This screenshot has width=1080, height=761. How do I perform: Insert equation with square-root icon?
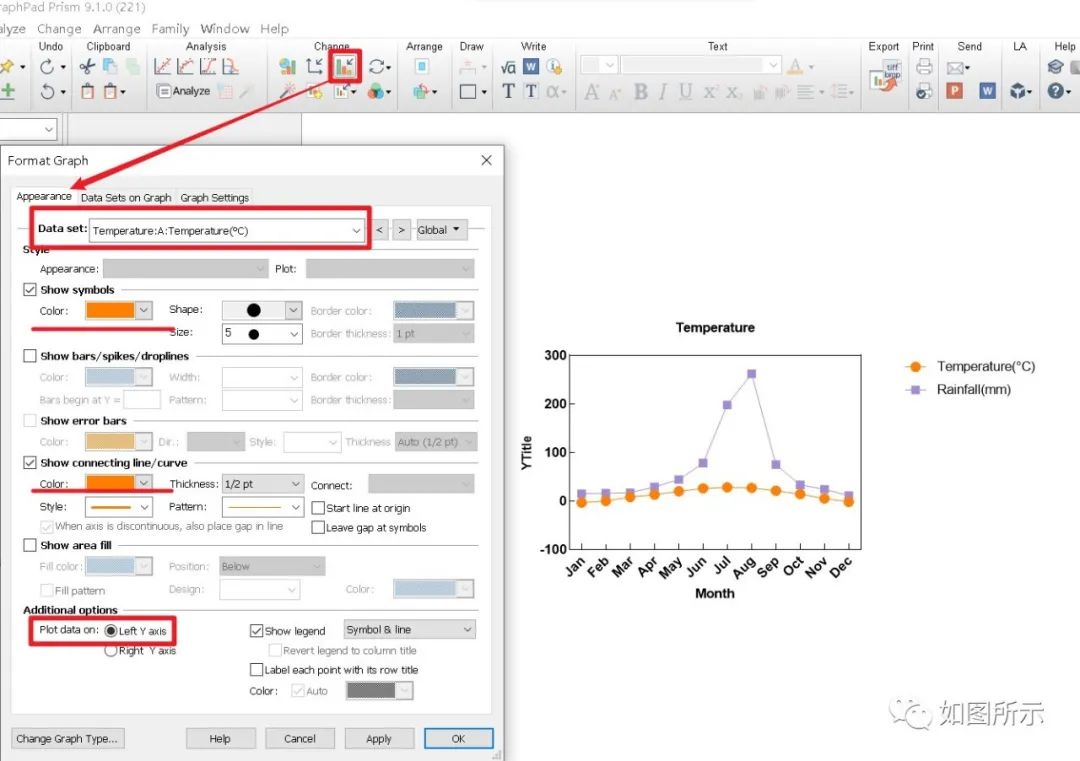tap(508, 67)
